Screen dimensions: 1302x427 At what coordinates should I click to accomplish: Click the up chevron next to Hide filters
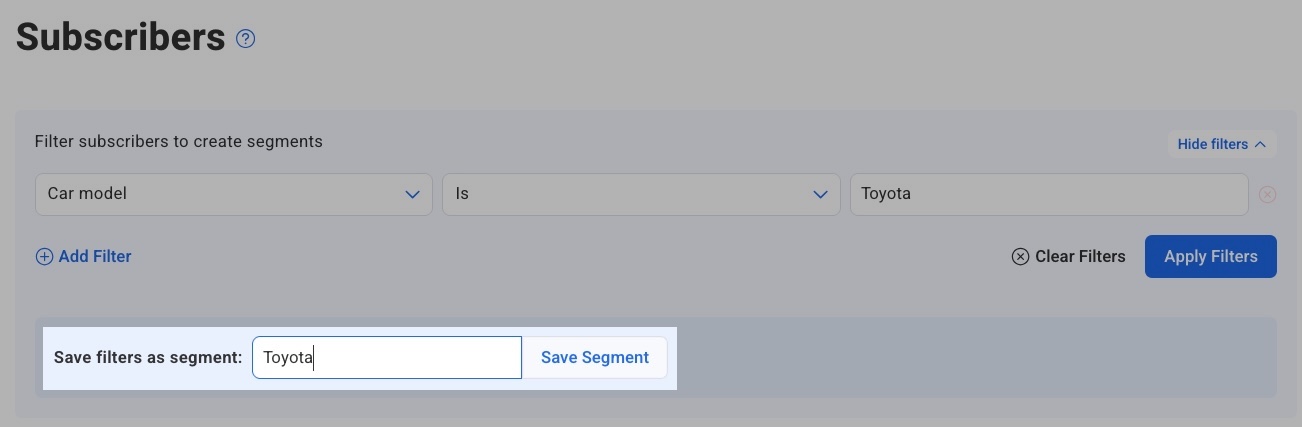coord(1260,145)
